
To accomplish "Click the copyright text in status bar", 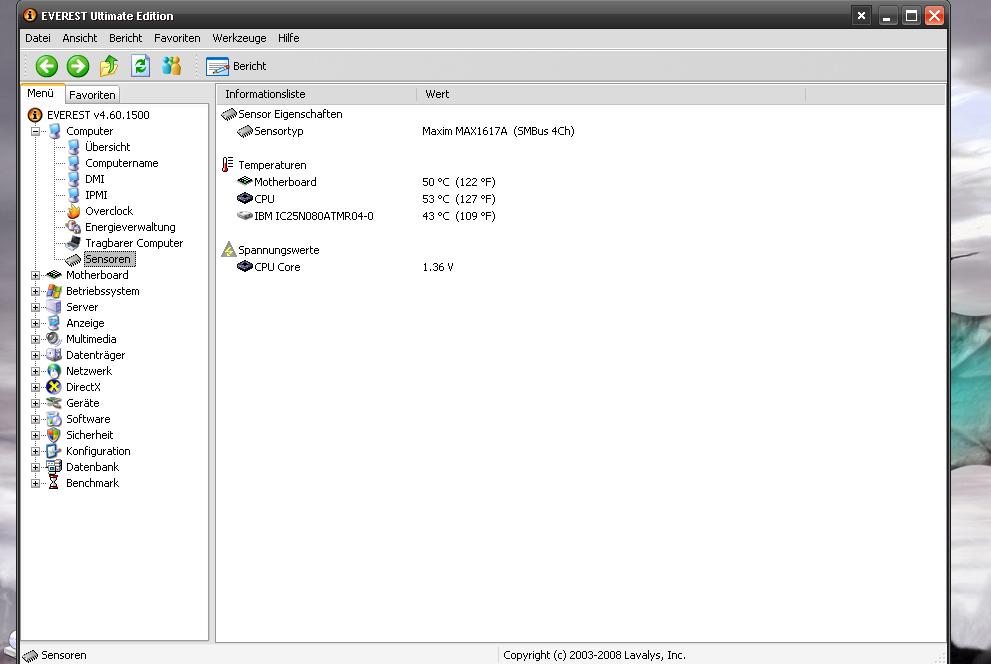I will click(594, 655).
